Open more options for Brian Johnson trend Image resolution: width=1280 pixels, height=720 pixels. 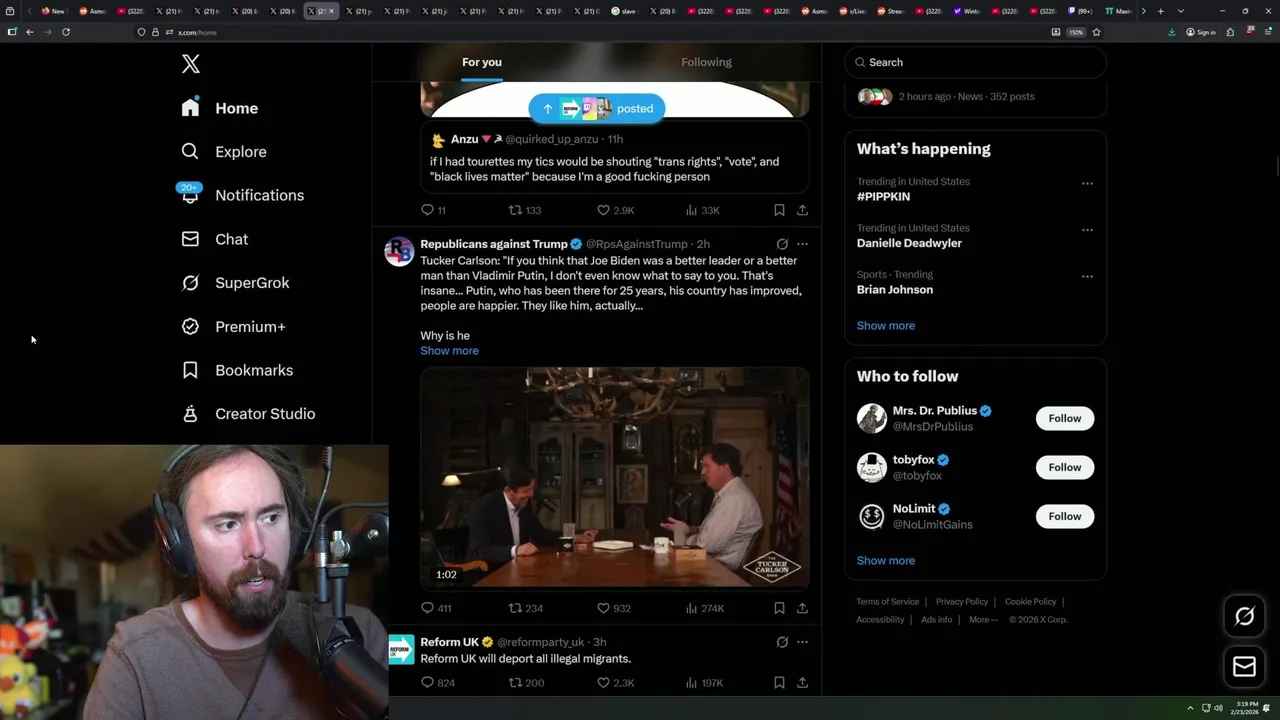(x=1087, y=276)
